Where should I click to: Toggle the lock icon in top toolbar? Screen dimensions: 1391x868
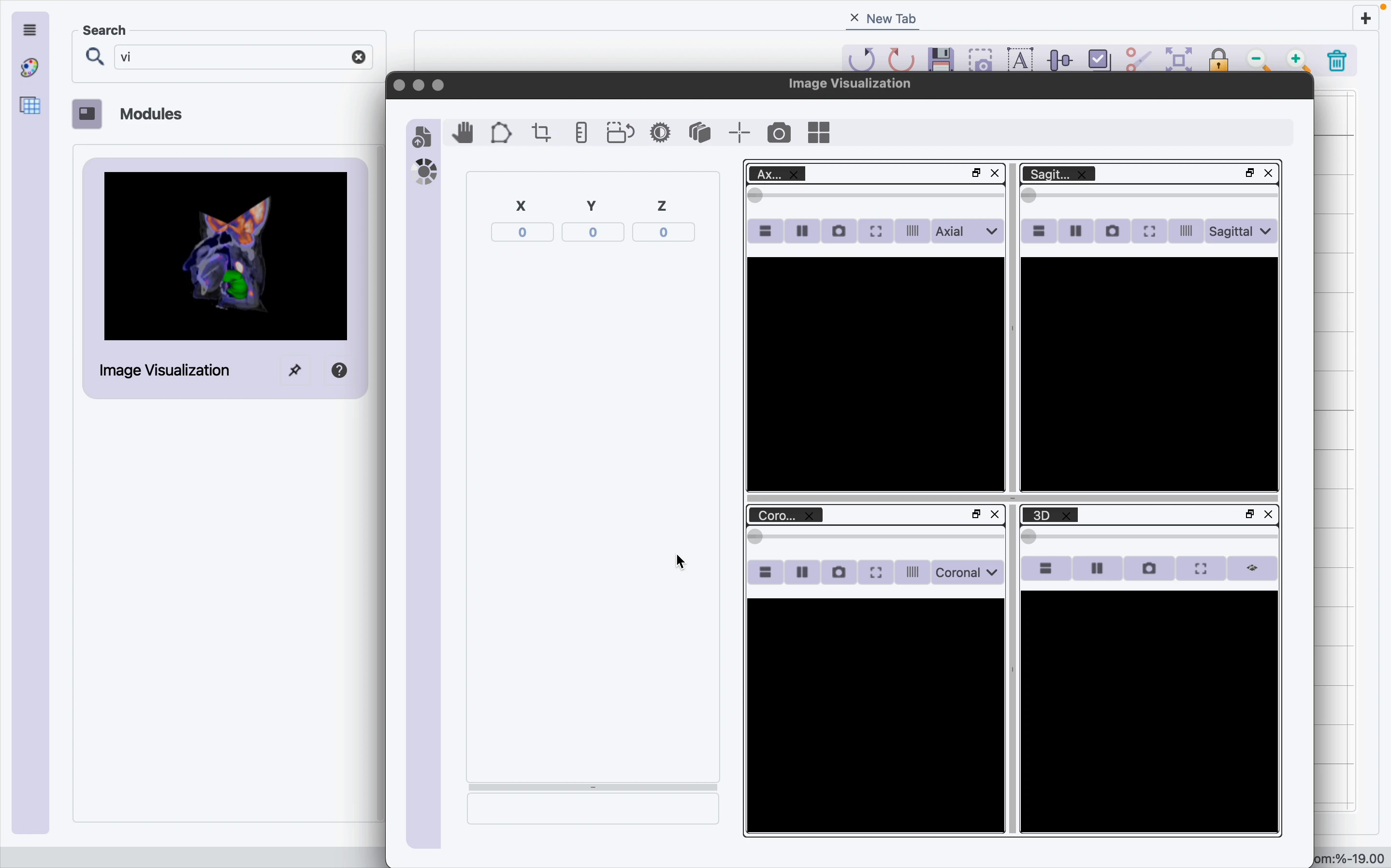(1219, 60)
